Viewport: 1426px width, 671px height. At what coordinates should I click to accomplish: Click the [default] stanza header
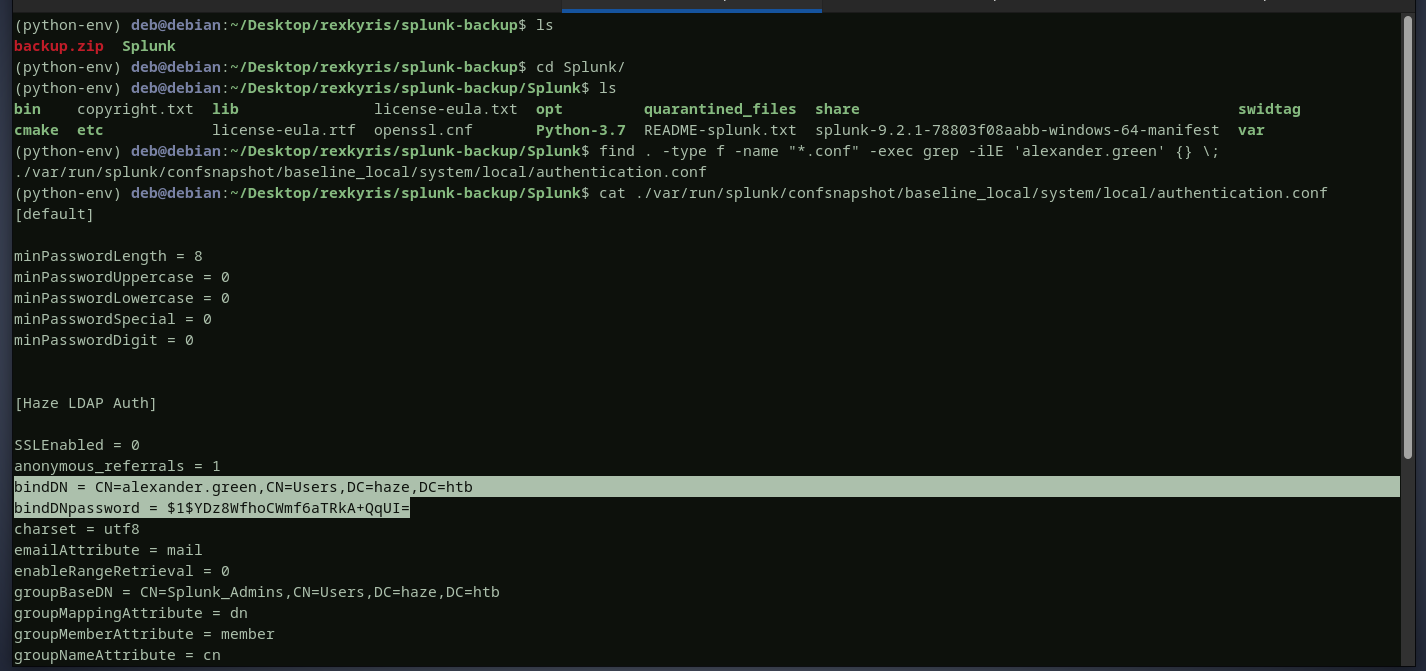[x=54, y=214]
